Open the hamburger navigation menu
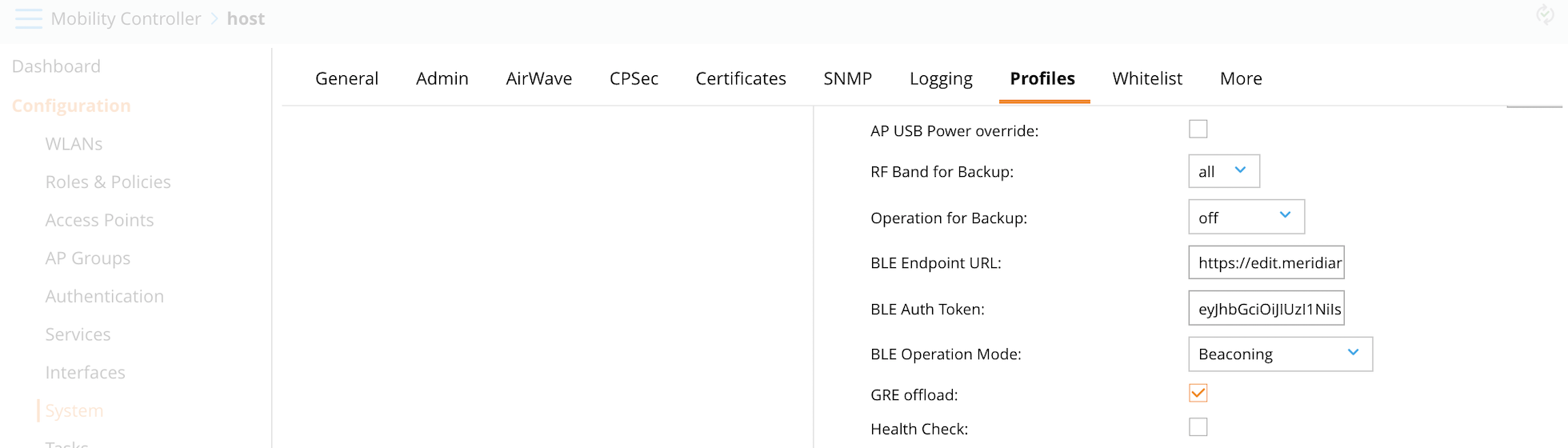Image resolution: width=1568 pixels, height=448 pixels. pyautogui.click(x=29, y=18)
